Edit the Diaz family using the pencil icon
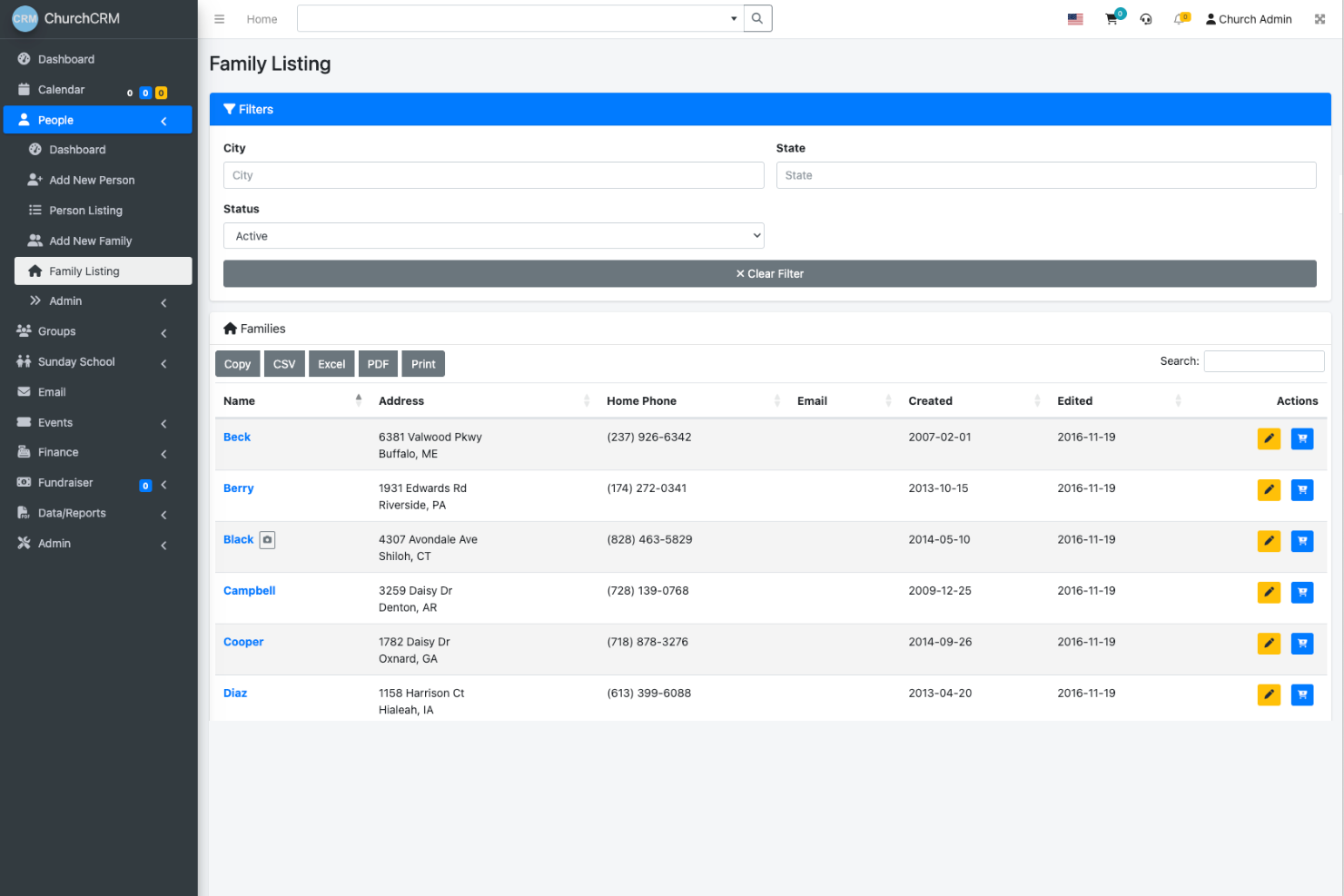The height and width of the screenshot is (896, 1344). coord(1269,694)
